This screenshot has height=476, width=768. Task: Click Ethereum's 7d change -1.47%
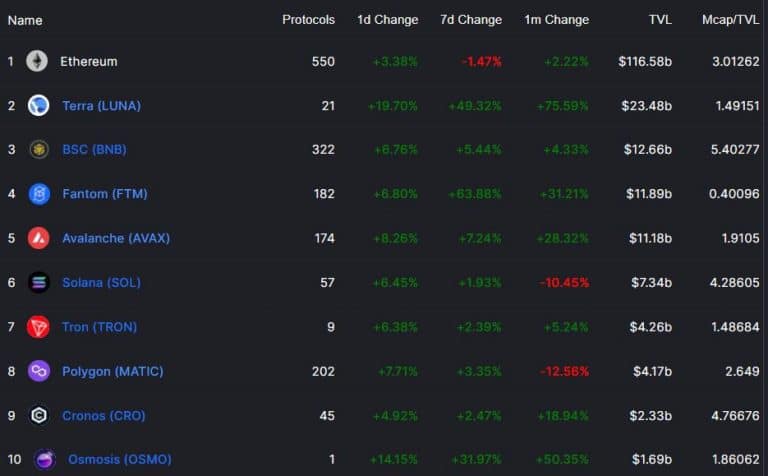(481, 62)
